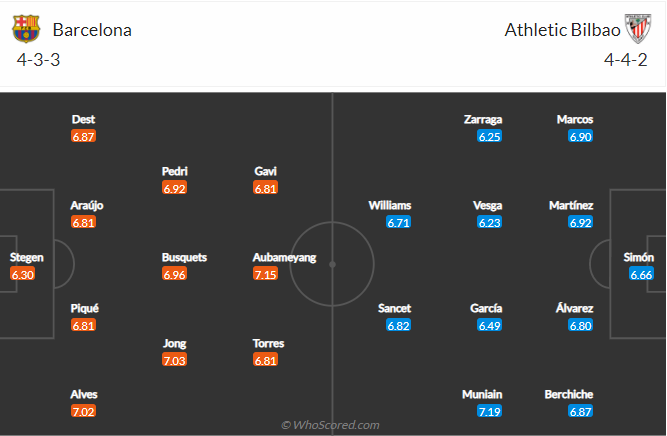The height and width of the screenshot is (436, 667).
Task: Select Stegen's 6.30 goalkeeper rating
Action: (x=22, y=274)
